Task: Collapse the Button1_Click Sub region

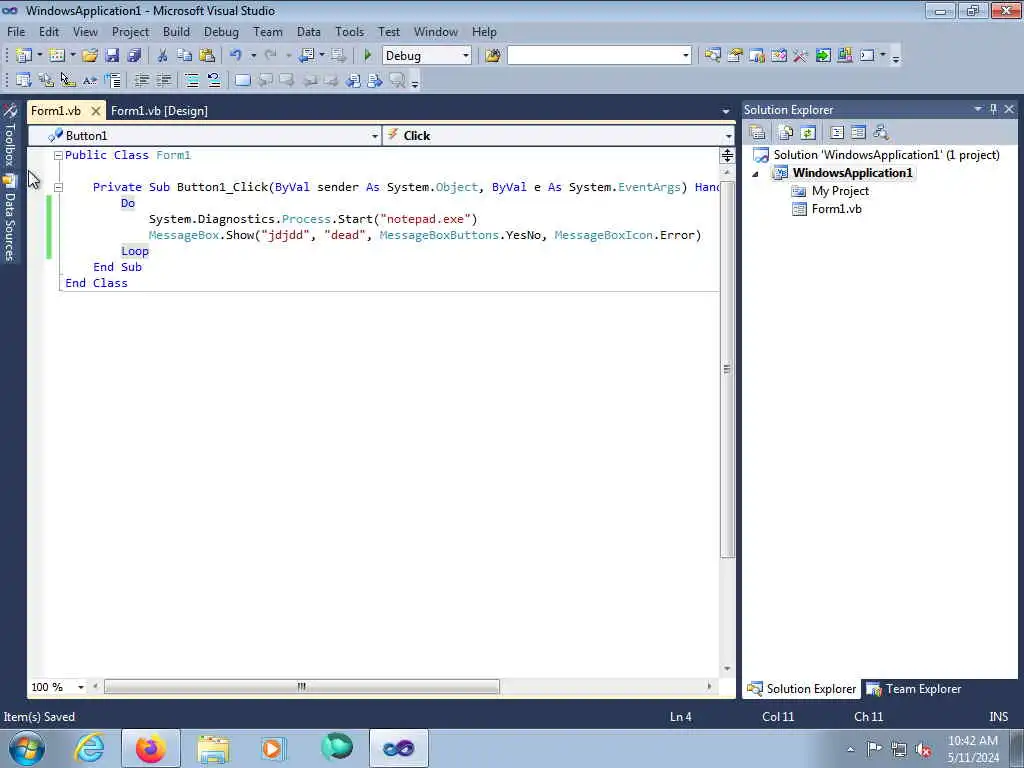Action: 58,187
